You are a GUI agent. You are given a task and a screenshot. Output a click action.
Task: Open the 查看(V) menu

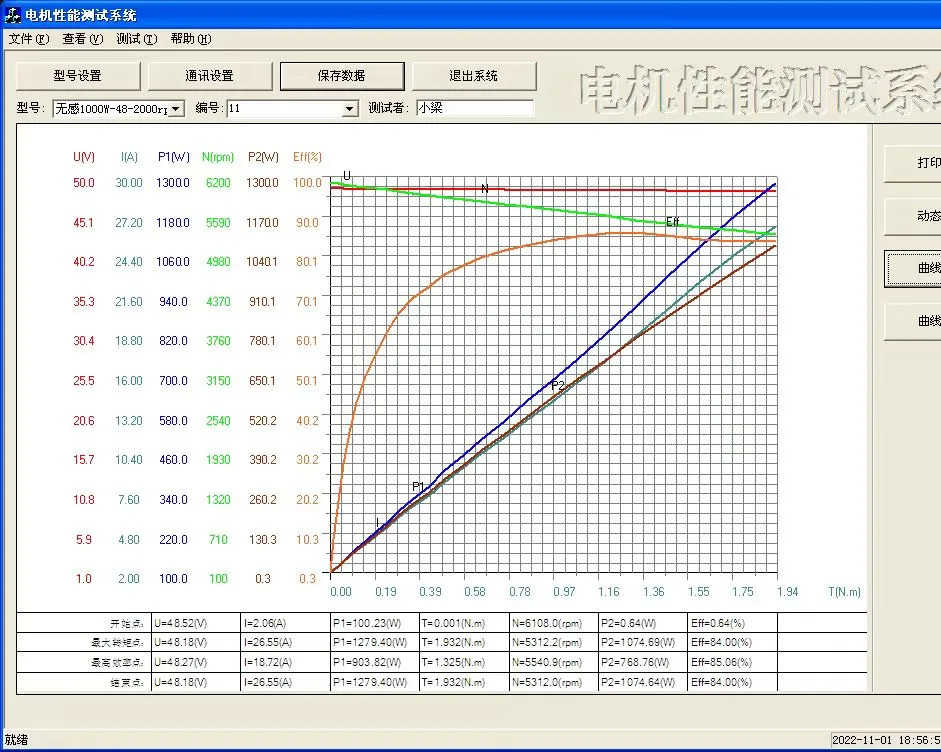pos(83,39)
